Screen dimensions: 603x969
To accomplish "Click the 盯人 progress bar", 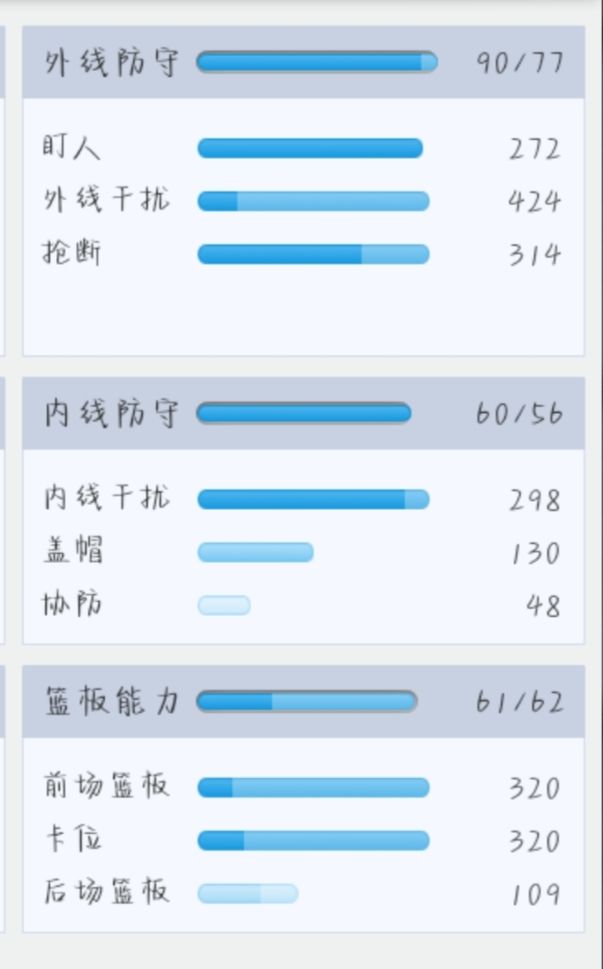I will [x=310, y=149].
